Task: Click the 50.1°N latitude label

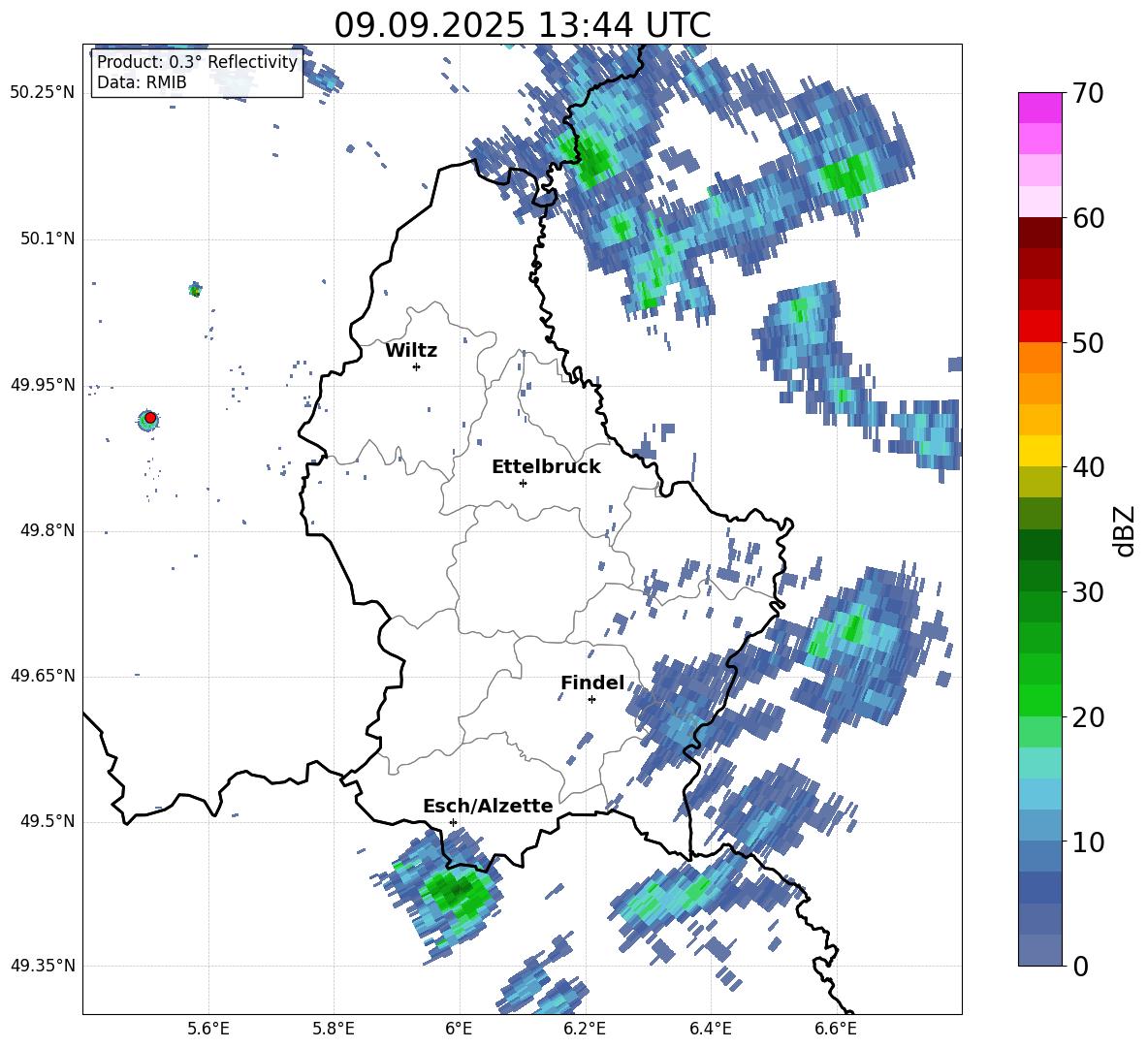Action: 47,238
